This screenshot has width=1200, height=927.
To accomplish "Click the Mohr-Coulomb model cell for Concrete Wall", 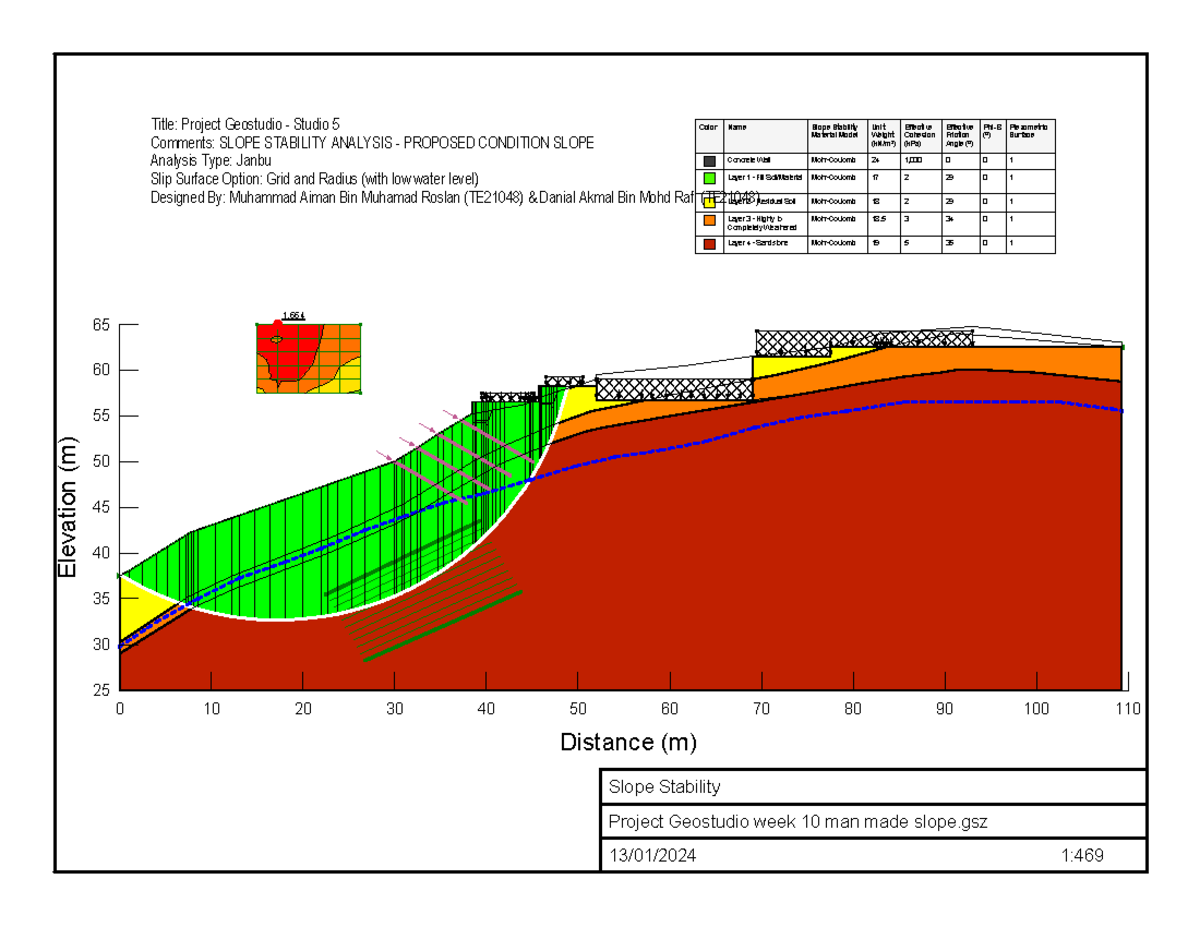I will 832,159.
